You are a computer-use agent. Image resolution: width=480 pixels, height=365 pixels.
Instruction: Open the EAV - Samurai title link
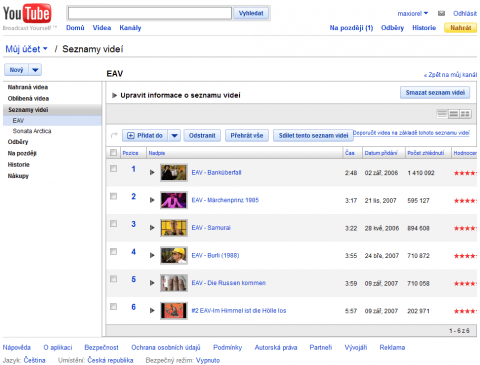211,228
